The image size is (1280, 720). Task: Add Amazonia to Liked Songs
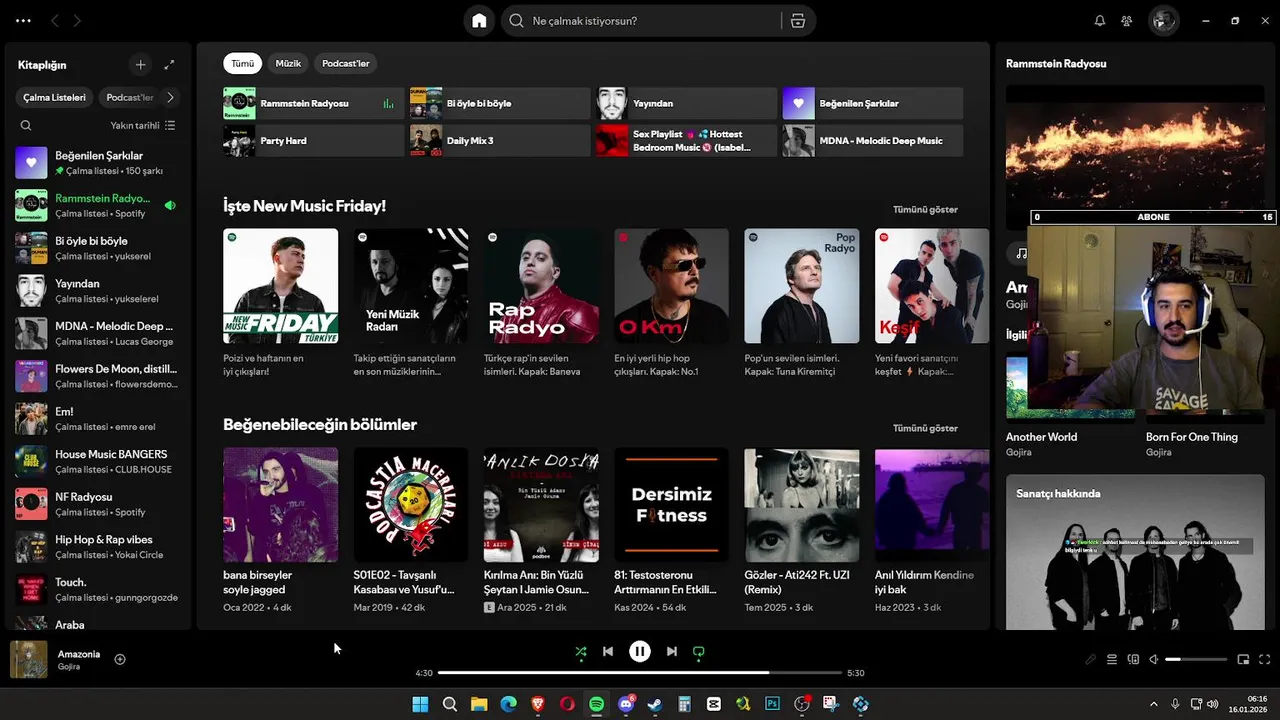click(x=120, y=659)
